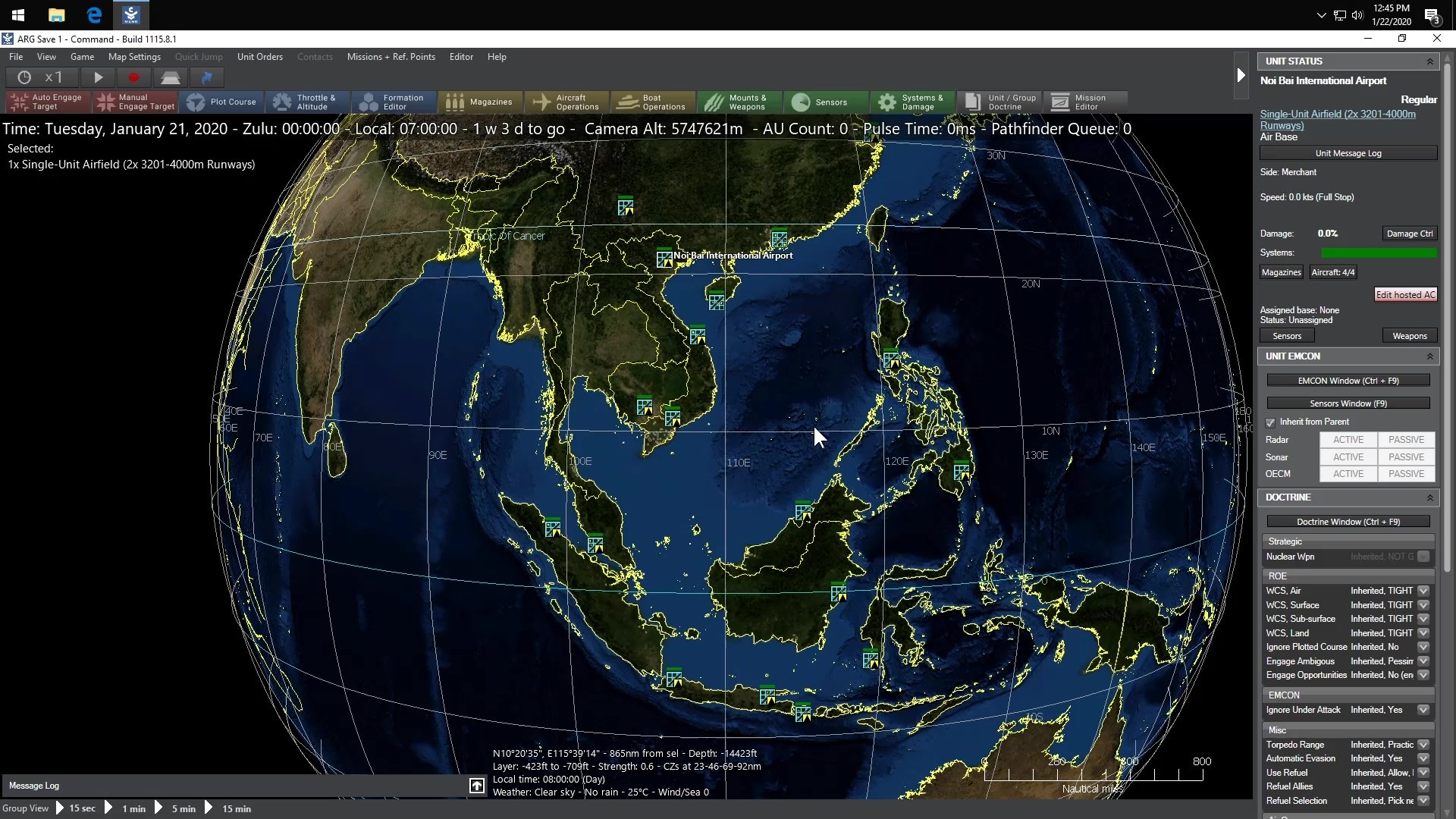
Task: Open the Windows notification center
Action: coord(1432,15)
